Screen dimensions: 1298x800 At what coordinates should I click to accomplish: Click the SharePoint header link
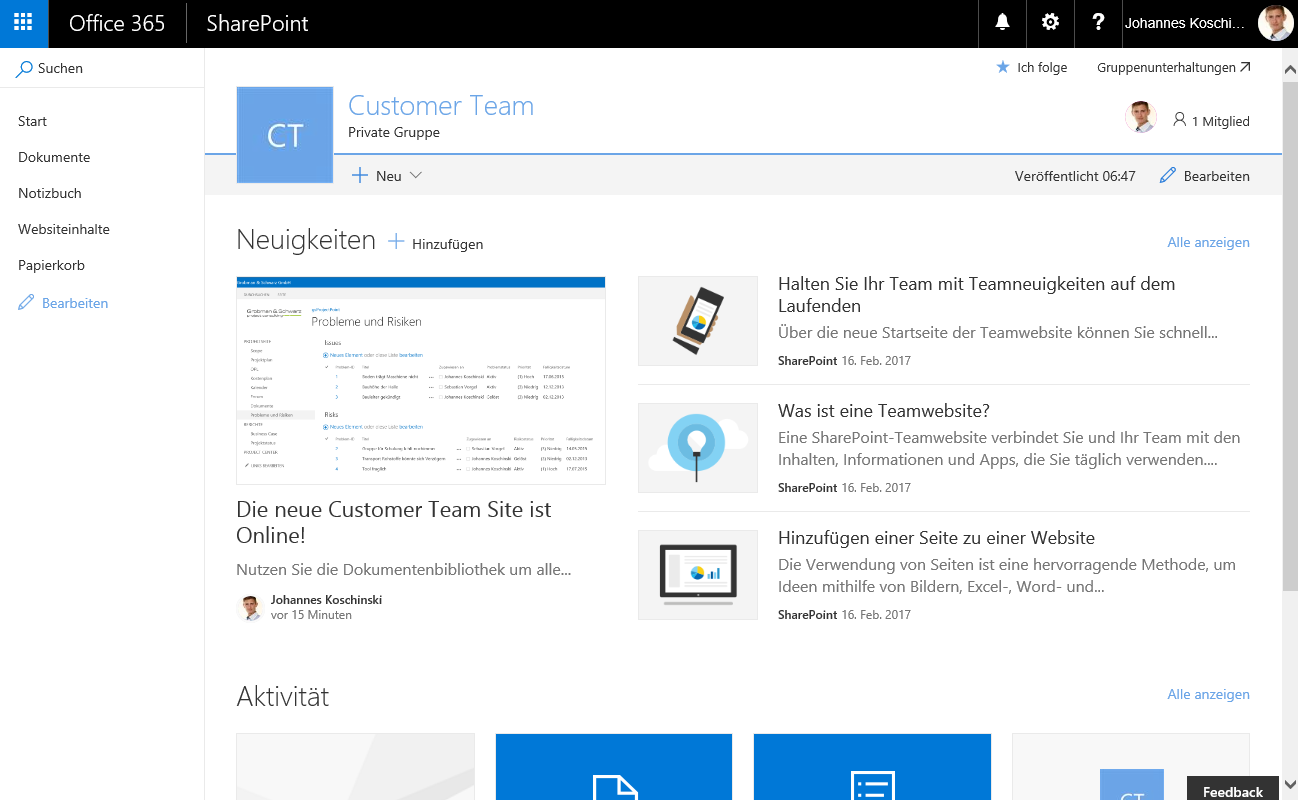pos(257,23)
